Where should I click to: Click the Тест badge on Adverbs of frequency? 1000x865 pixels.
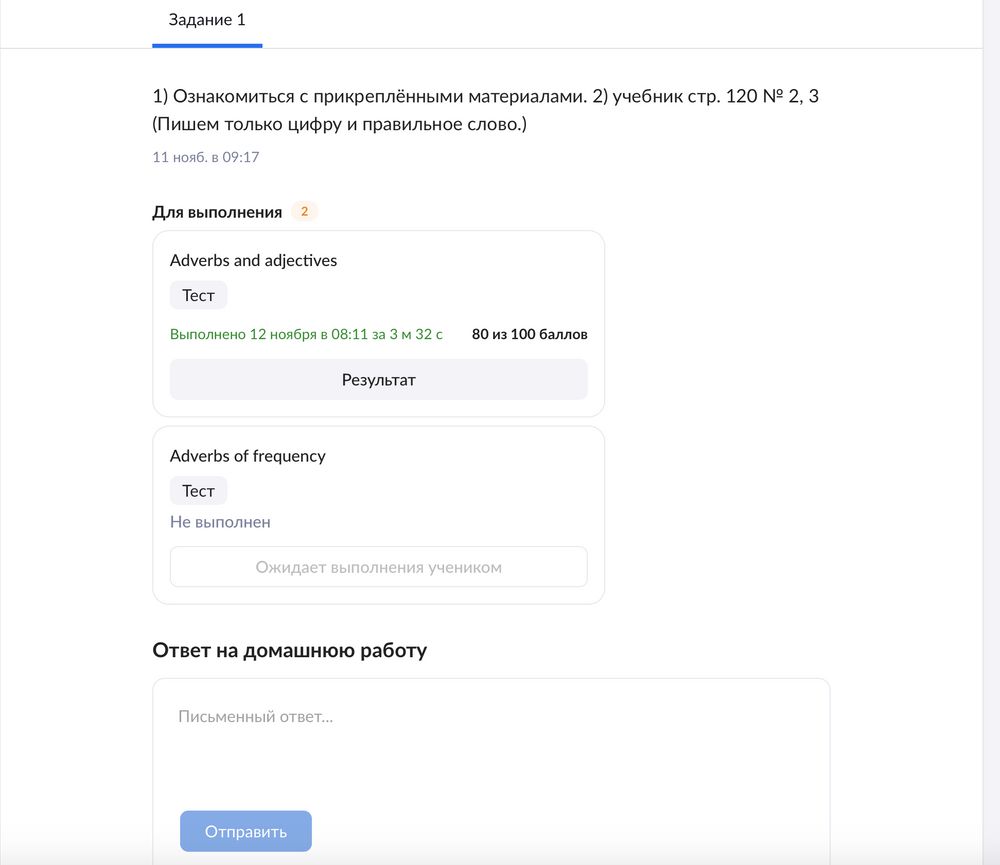coord(198,490)
